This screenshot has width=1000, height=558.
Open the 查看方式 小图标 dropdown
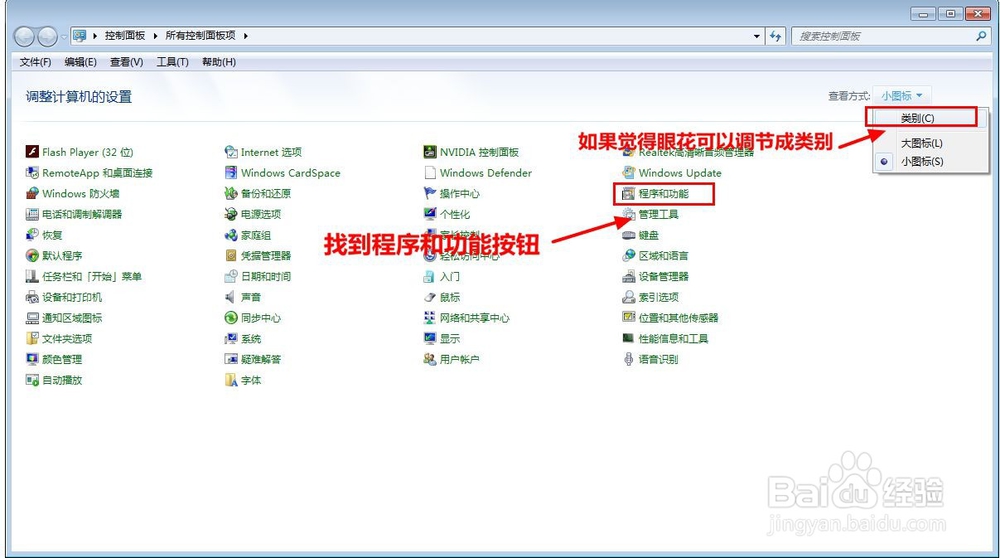[902, 96]
